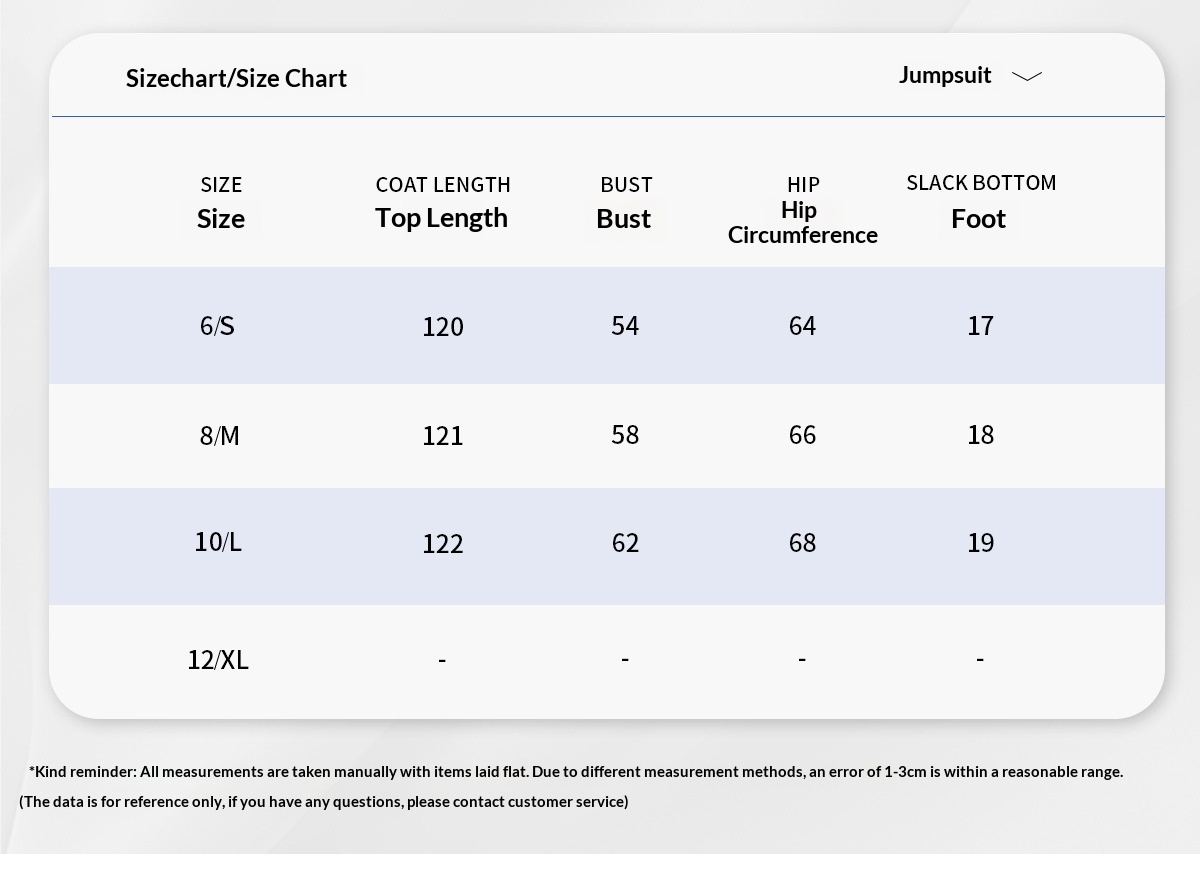This screenshot has width=1200, height=871.
Task: Select the 6/S size row label
Action: click(x=217, y=326)
